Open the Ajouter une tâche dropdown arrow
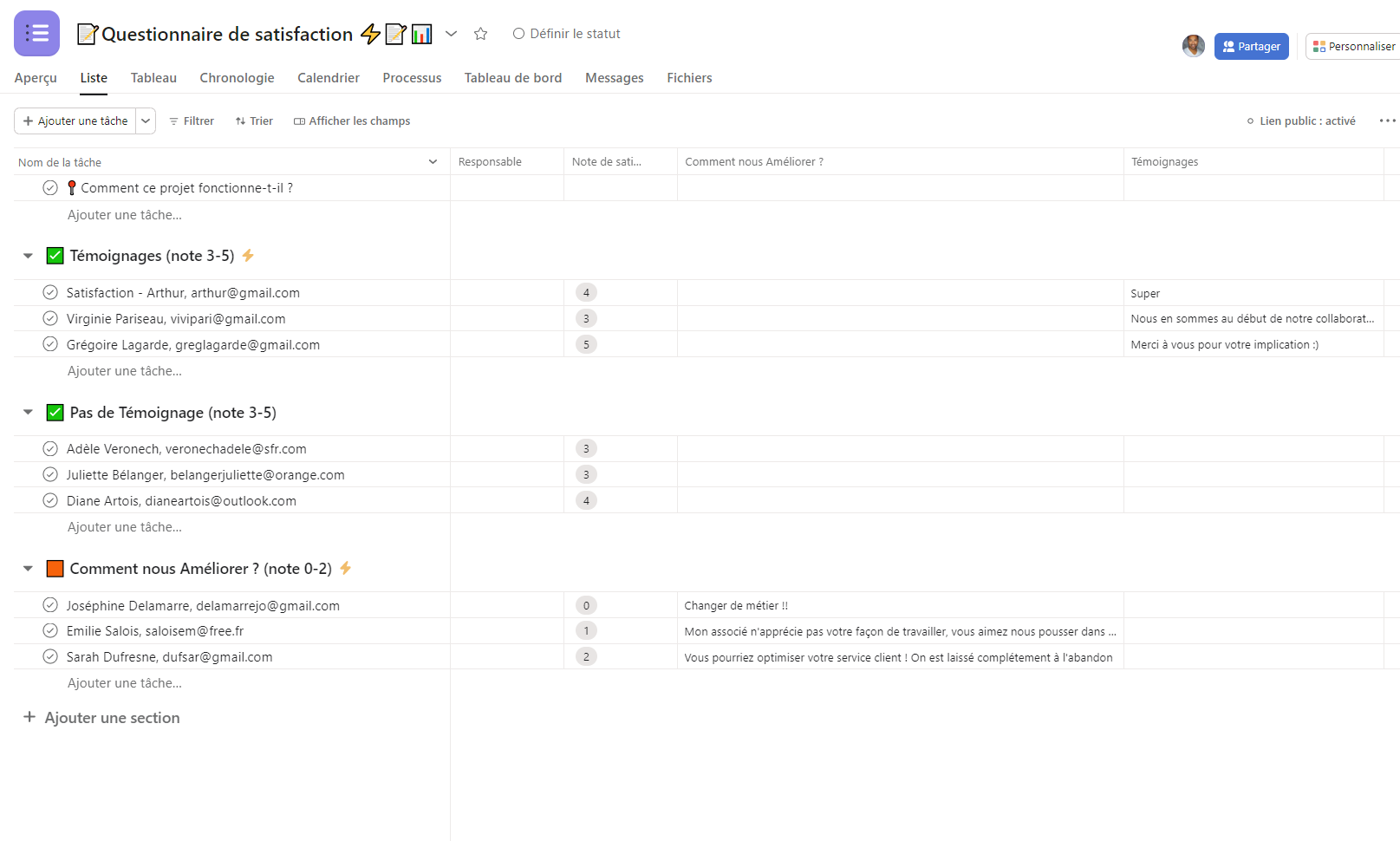 click(145, 121)
